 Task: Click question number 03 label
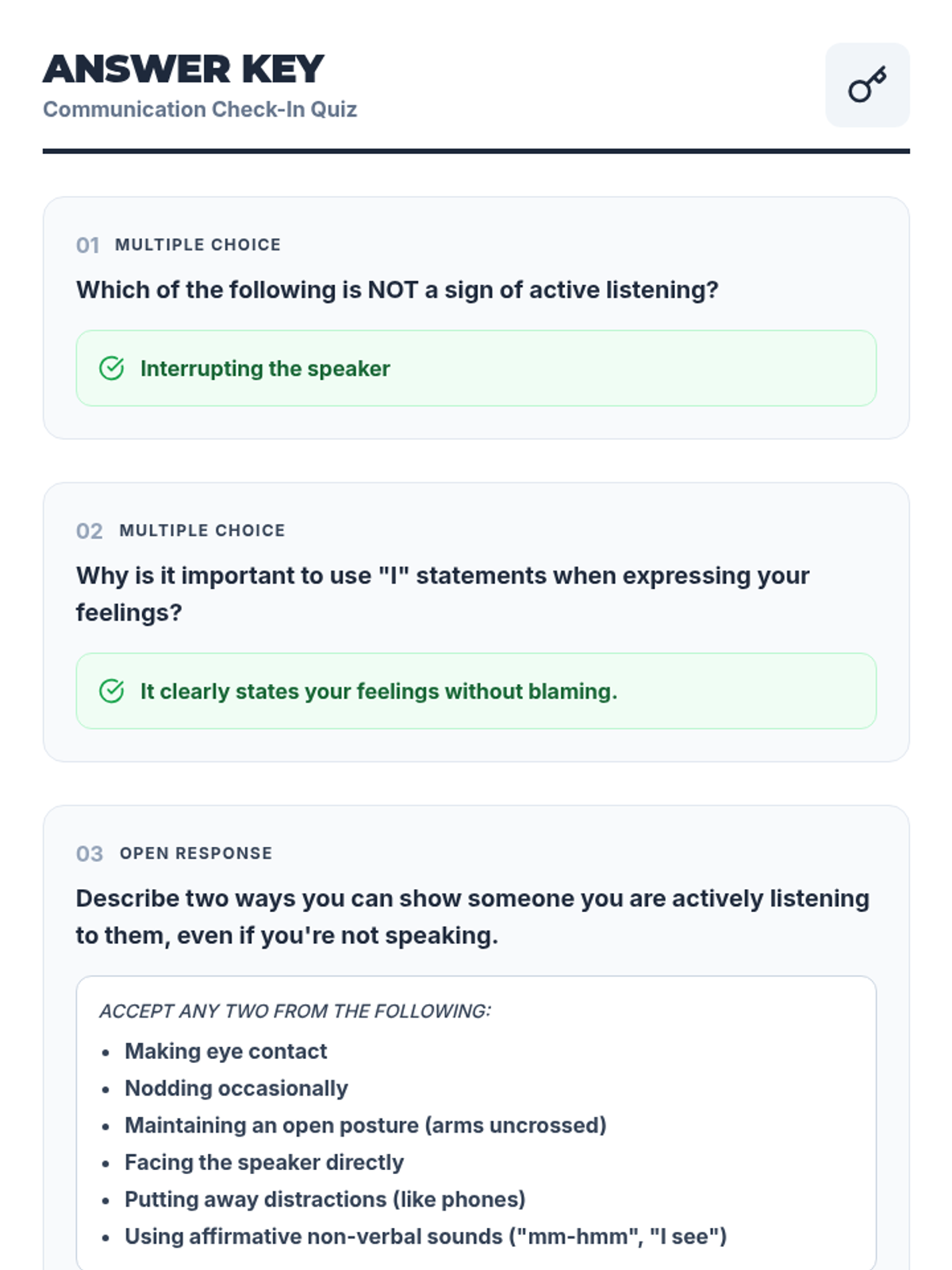[x=89, y=854]
